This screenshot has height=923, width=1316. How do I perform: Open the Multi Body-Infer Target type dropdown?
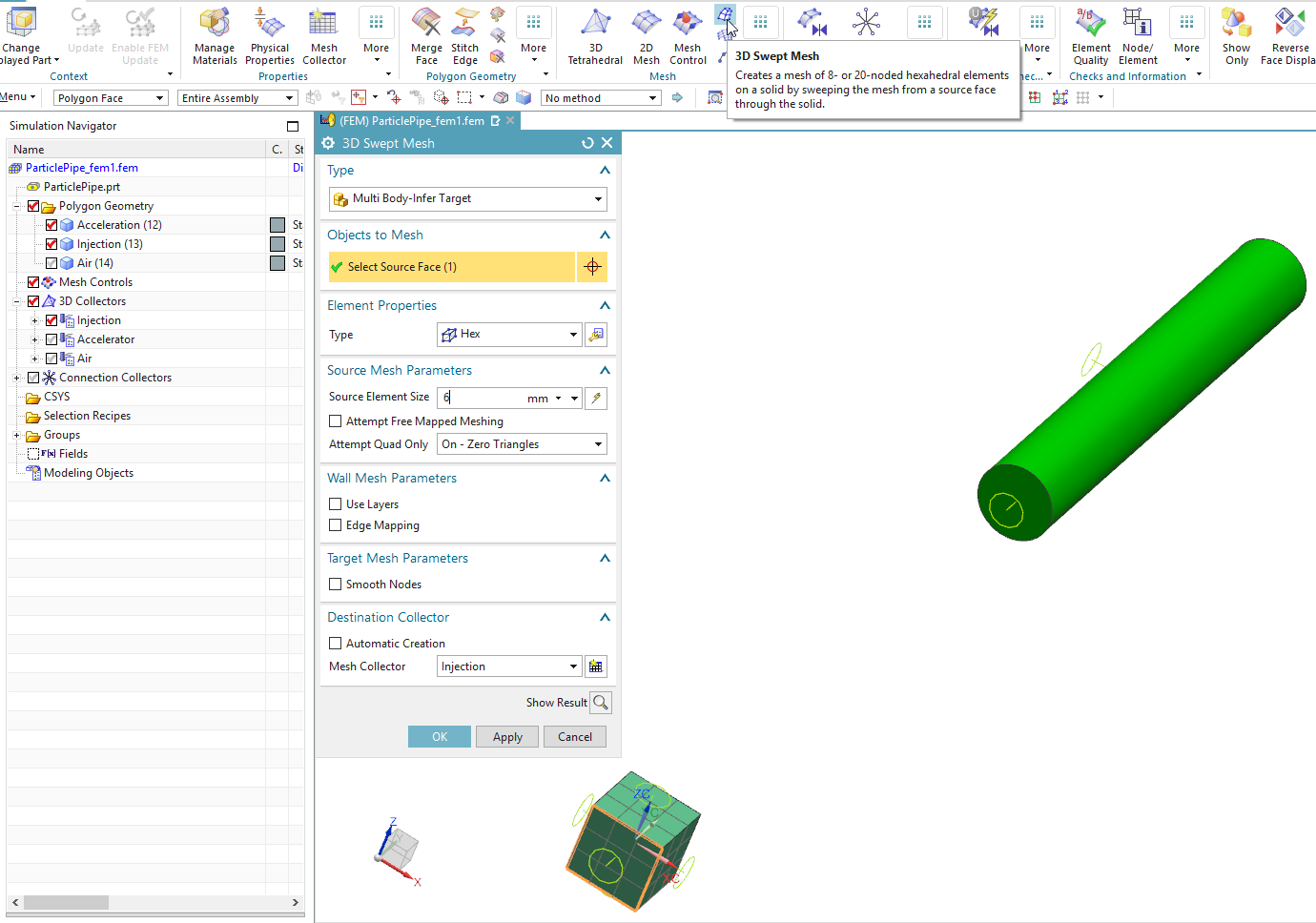point(467,199)
